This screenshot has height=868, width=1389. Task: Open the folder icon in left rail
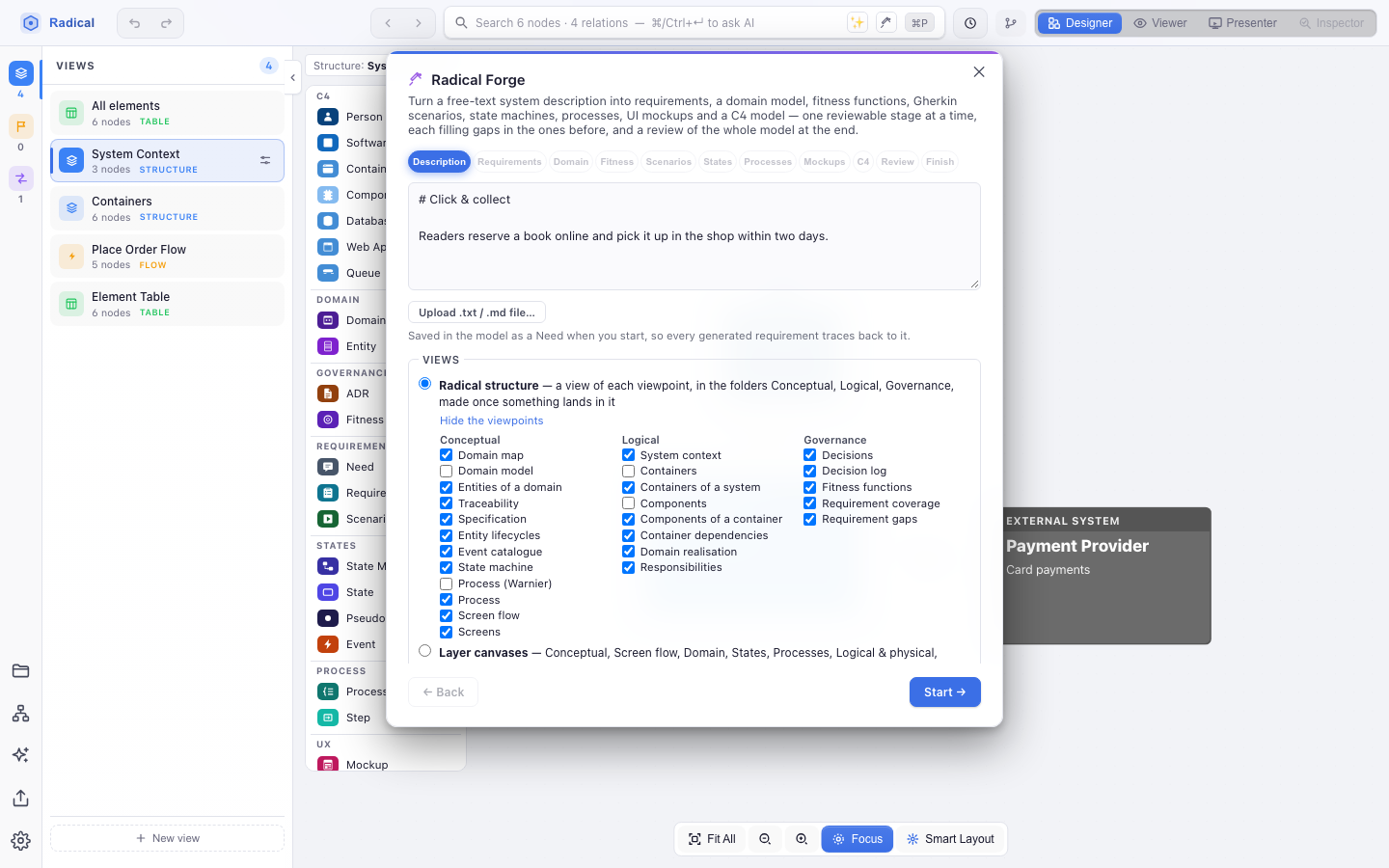click(20, 671)
